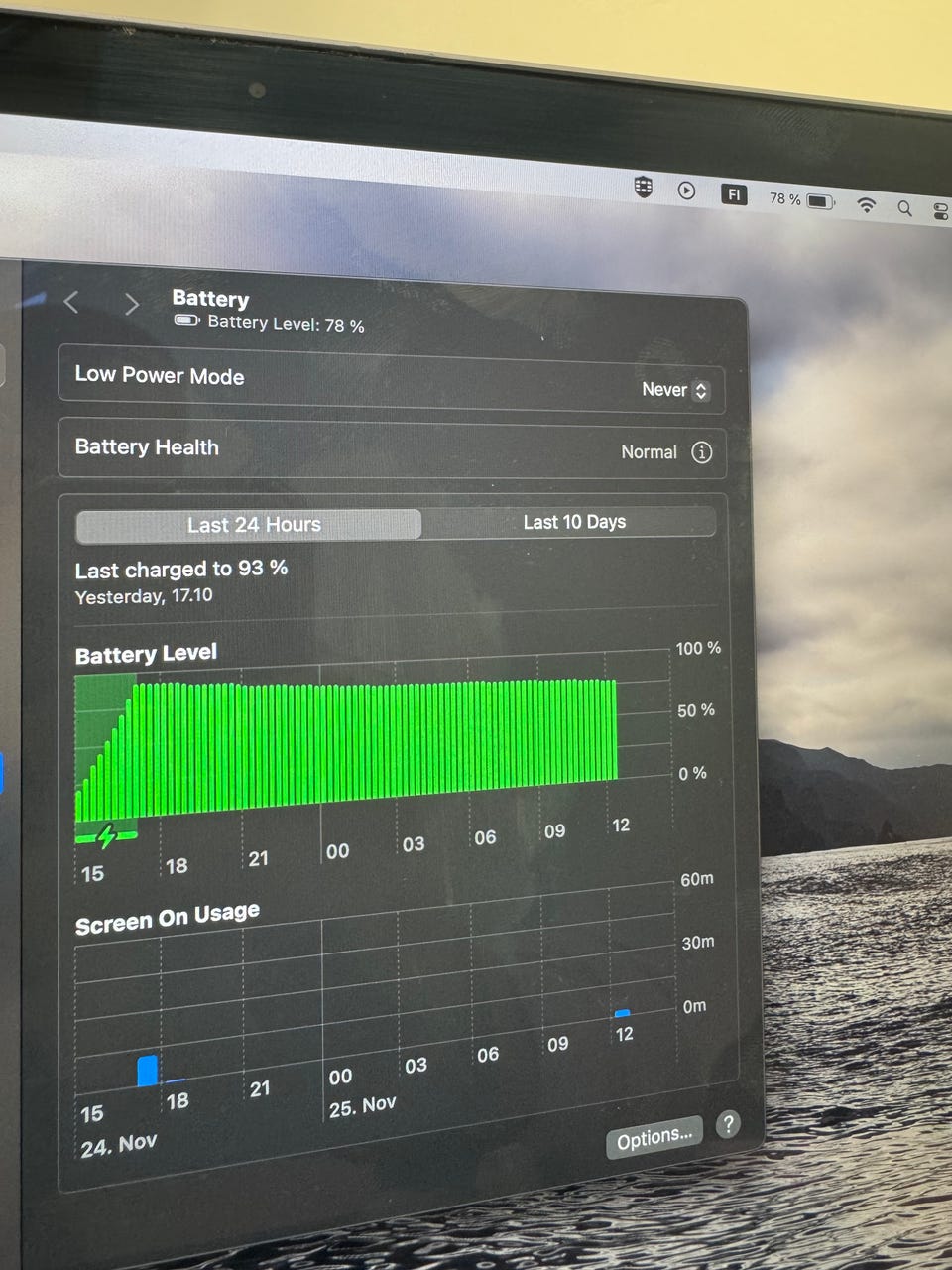Click the Battery title heading

(210, 299)
